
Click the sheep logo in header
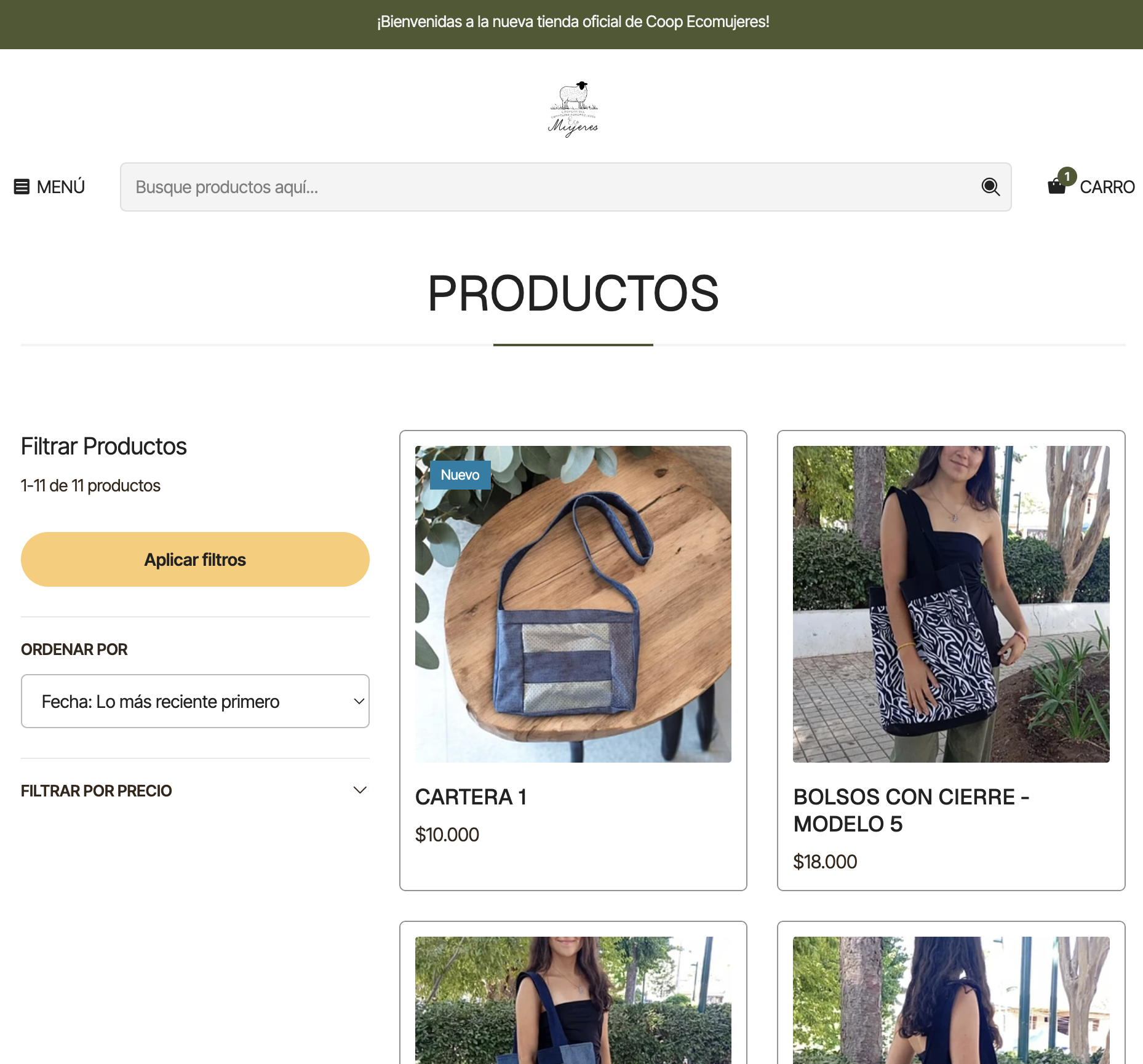573,109
